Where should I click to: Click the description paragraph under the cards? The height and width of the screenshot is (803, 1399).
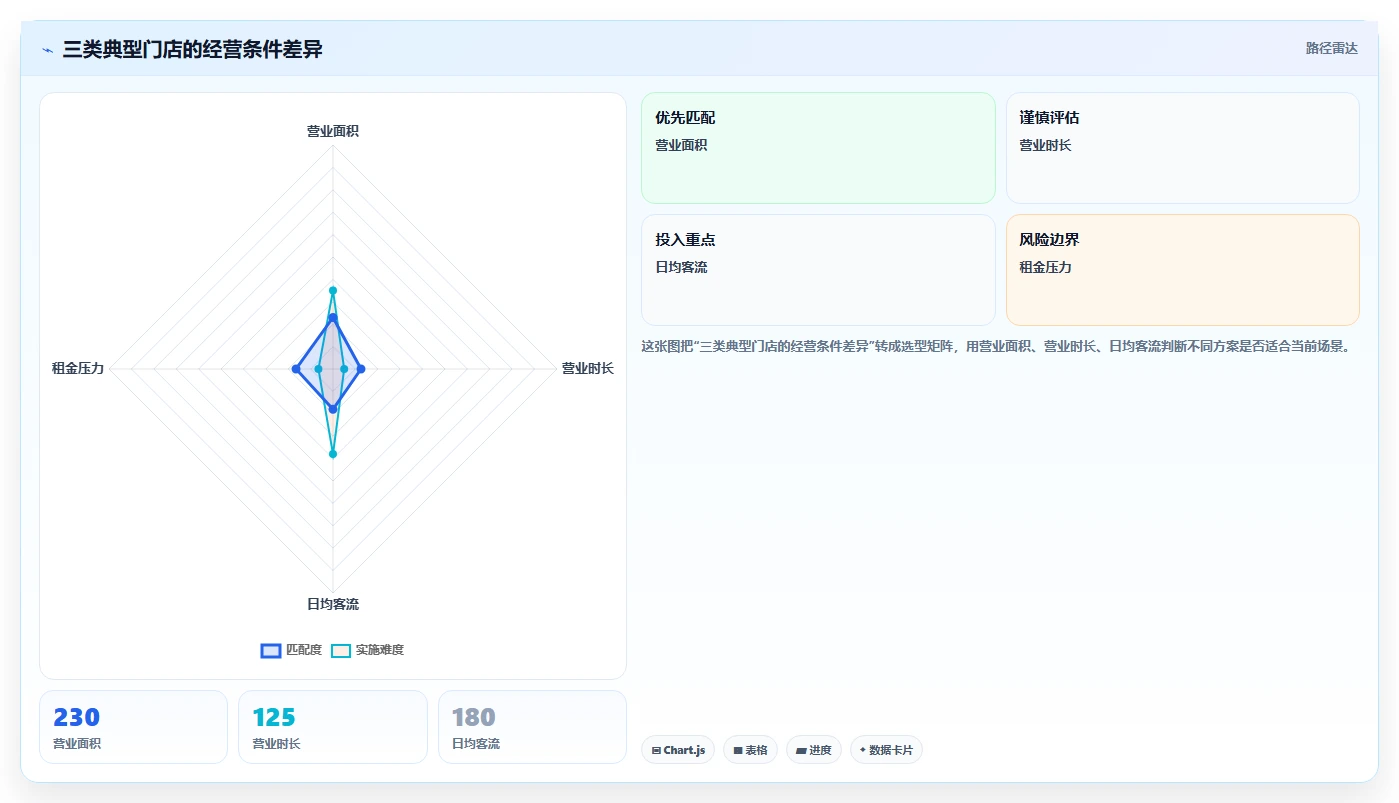point(996,347)
